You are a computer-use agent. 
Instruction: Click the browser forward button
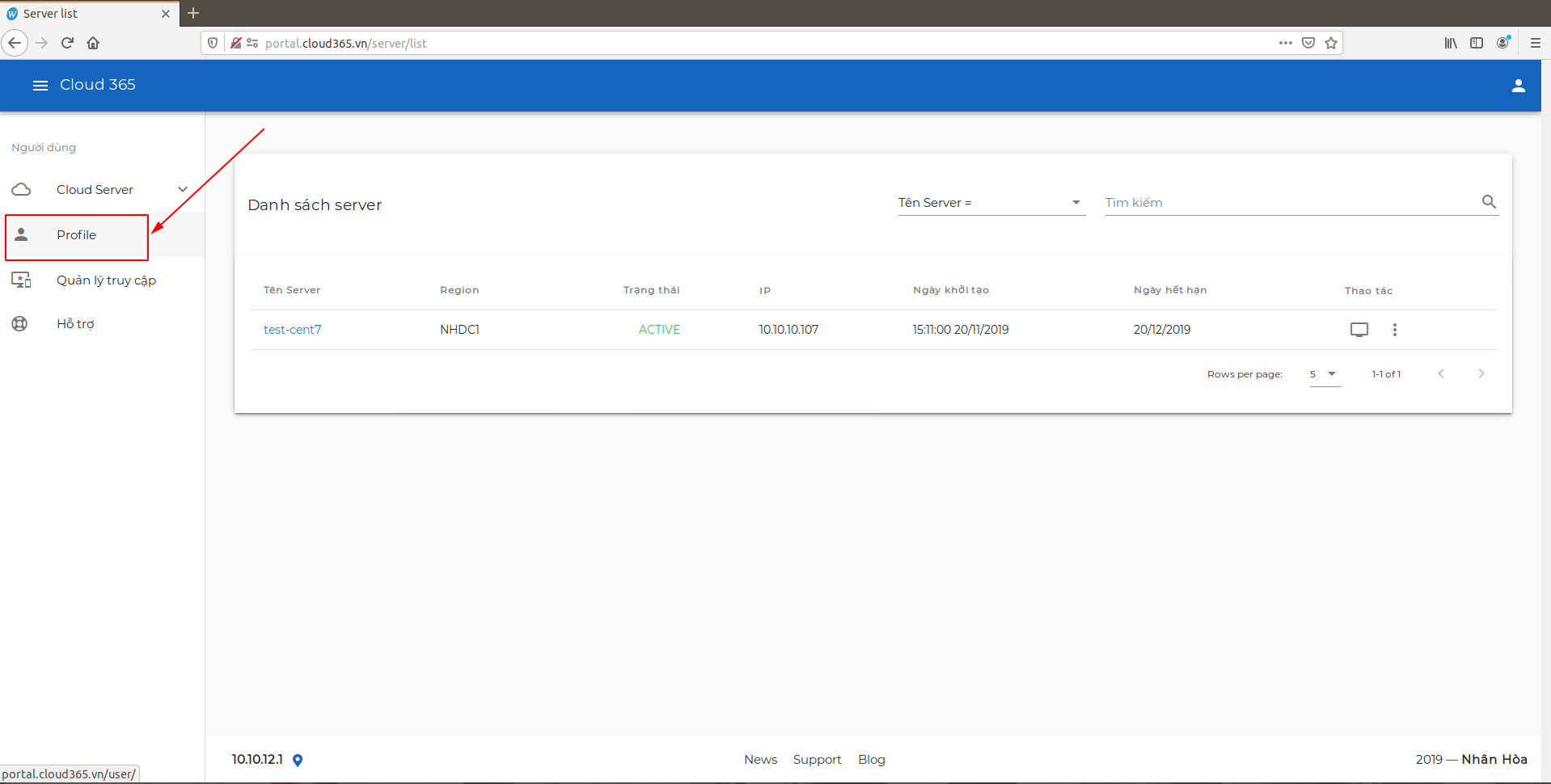41,43
